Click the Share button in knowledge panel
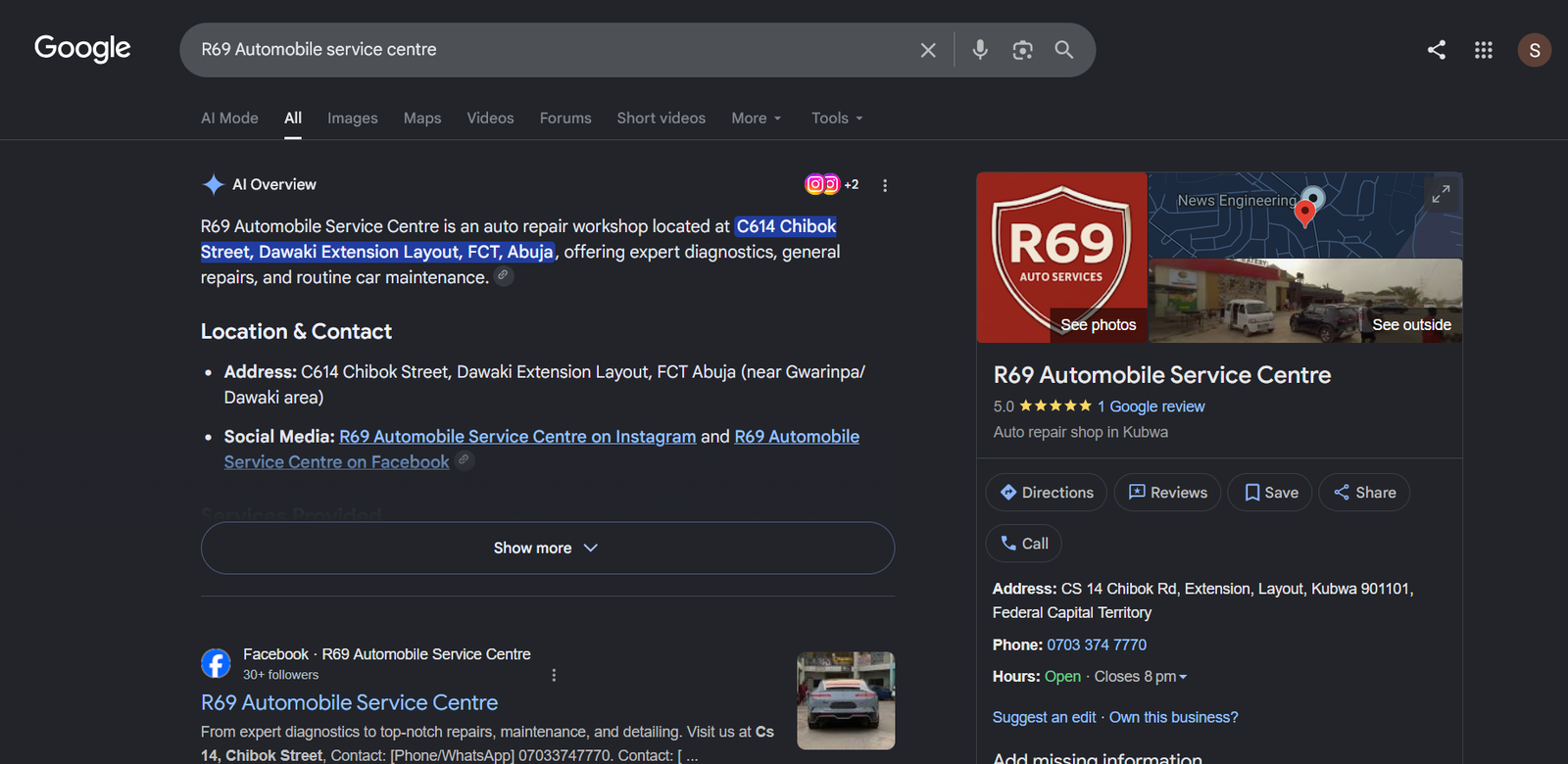Viewport: 1568px width, 764px height. tap(1364, 493)
